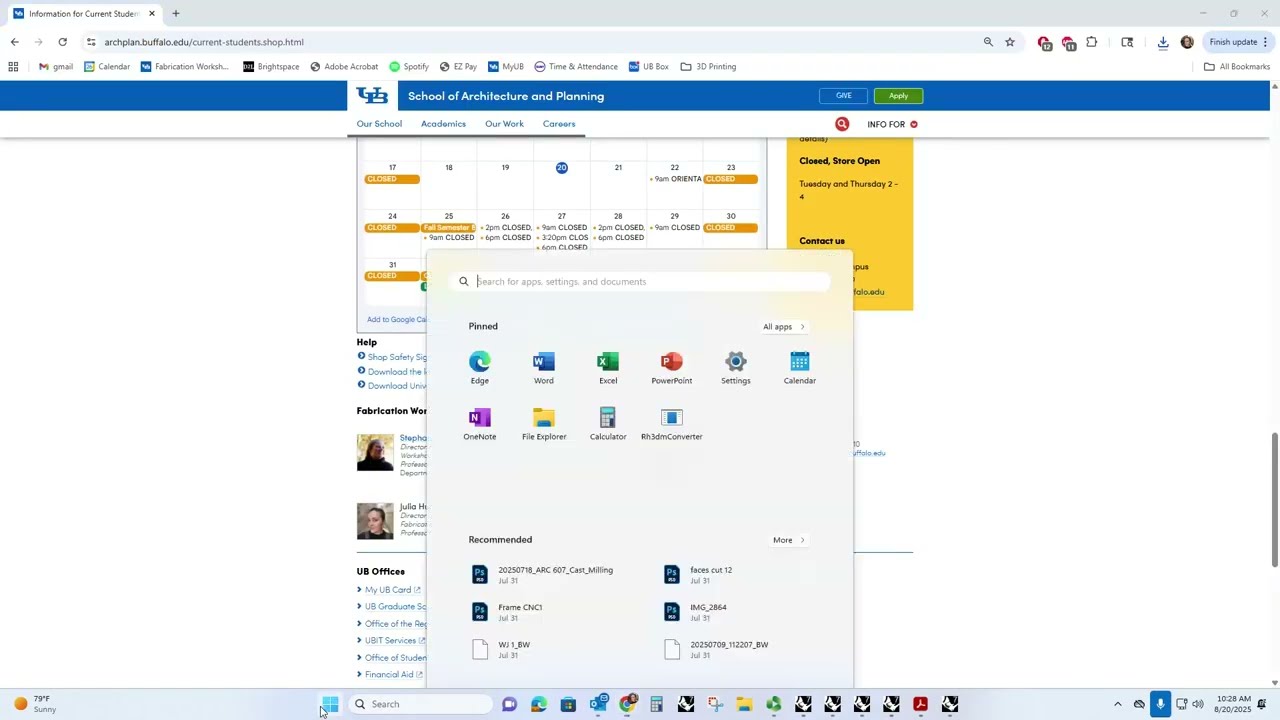Show hidden system tray icons
The width and height of the screenshot is (1280, 720).
tap(1118, 704)
